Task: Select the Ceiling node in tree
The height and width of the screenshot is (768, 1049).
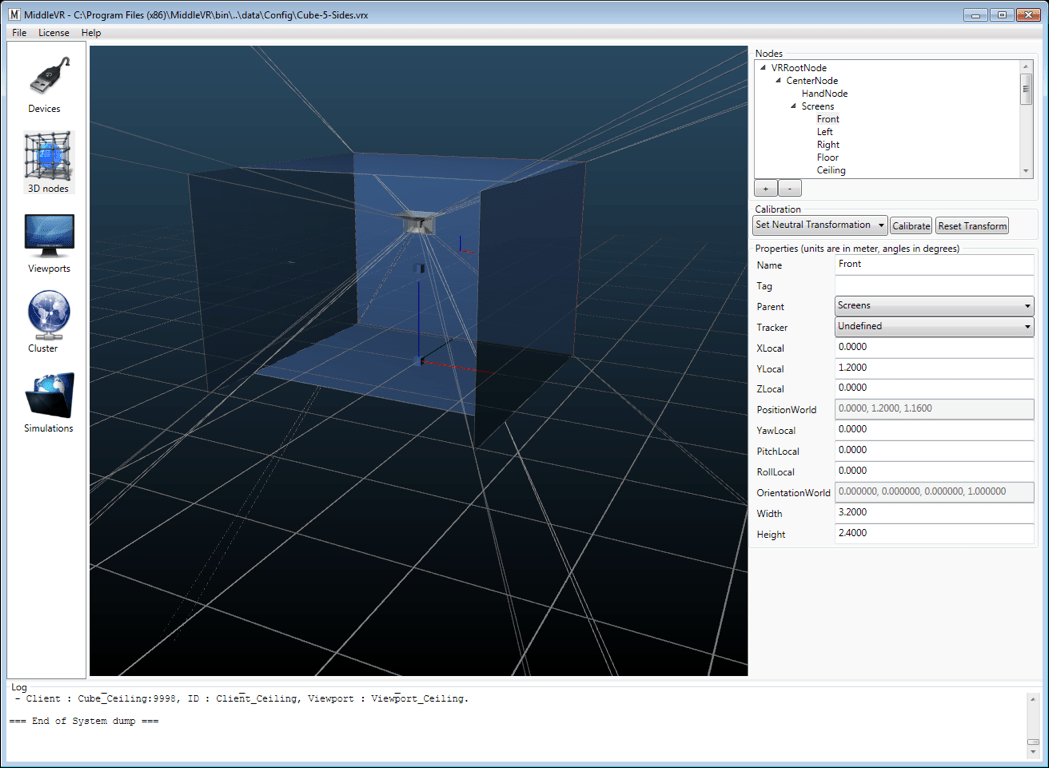Action: coord(831,171)
